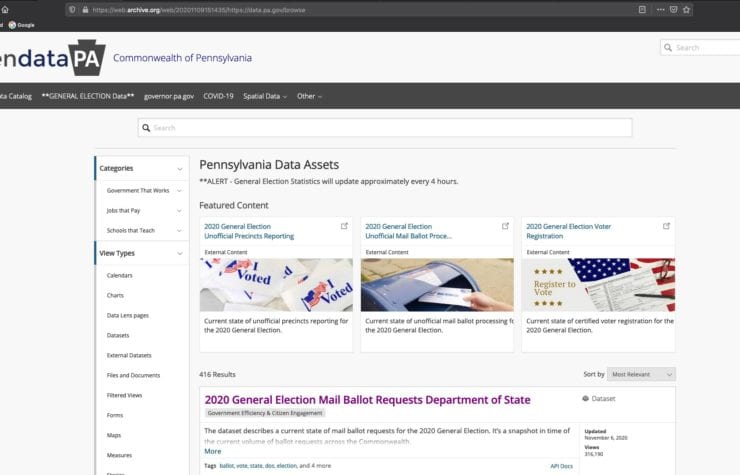Open the page actions ellipsis menu
The width and height of the screenshot is (740, 475).
click(660, 9)
